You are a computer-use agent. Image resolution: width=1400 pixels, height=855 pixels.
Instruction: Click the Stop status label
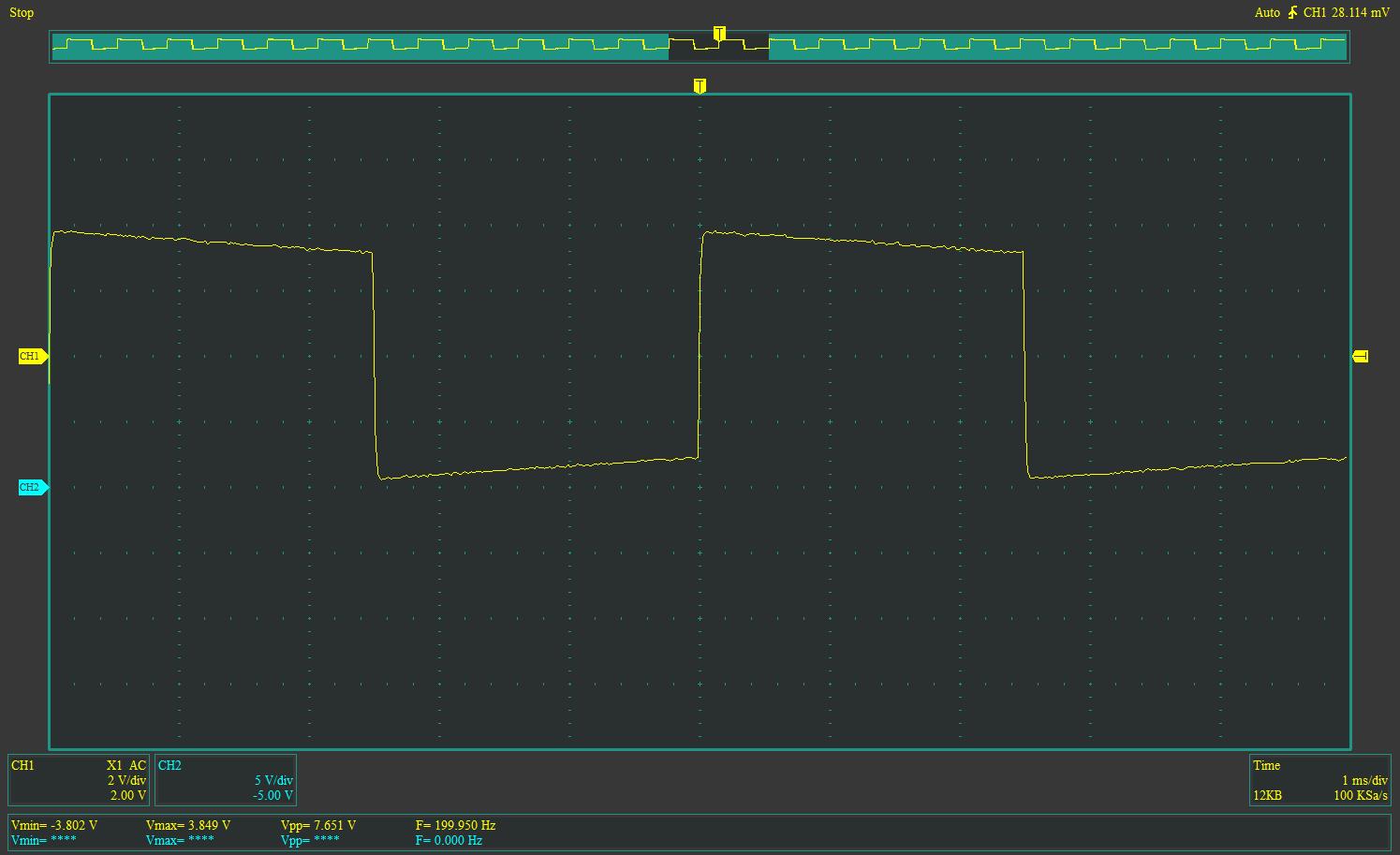(22, 12)
